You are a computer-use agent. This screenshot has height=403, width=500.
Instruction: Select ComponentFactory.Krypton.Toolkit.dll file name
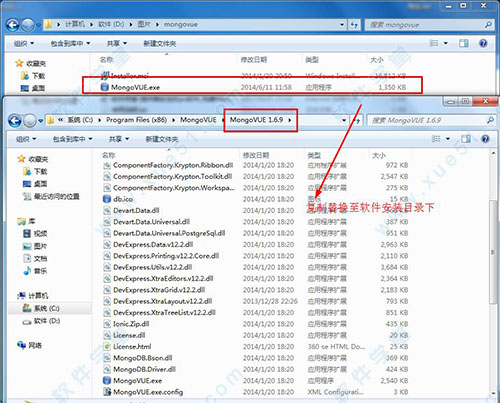(x=172, y=176)
